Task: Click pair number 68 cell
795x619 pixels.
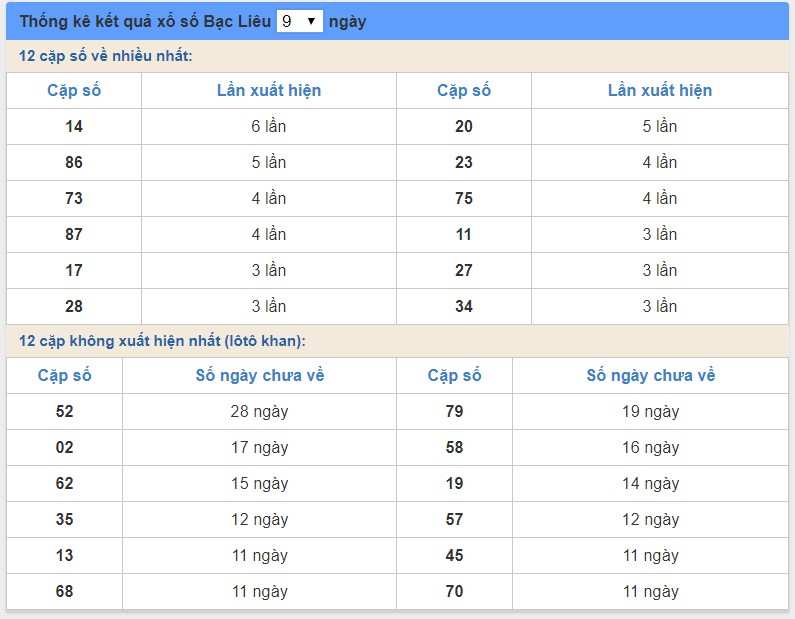Action: [x=64, y=591]
